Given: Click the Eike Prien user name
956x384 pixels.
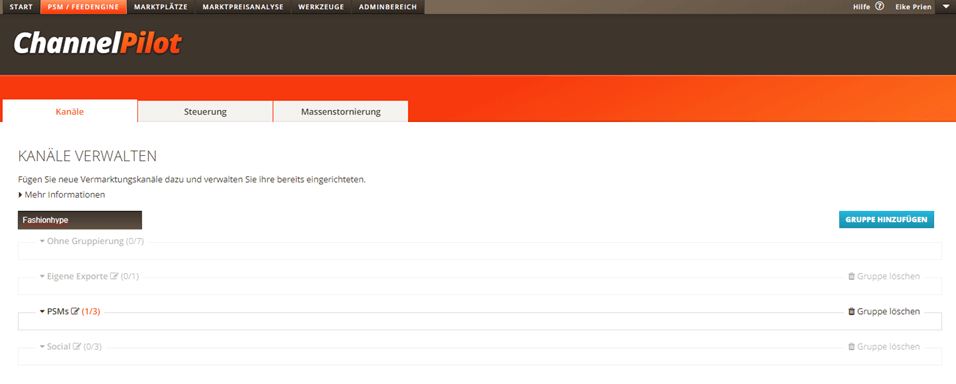Looking at the screenshot, I should click(913, 7).
